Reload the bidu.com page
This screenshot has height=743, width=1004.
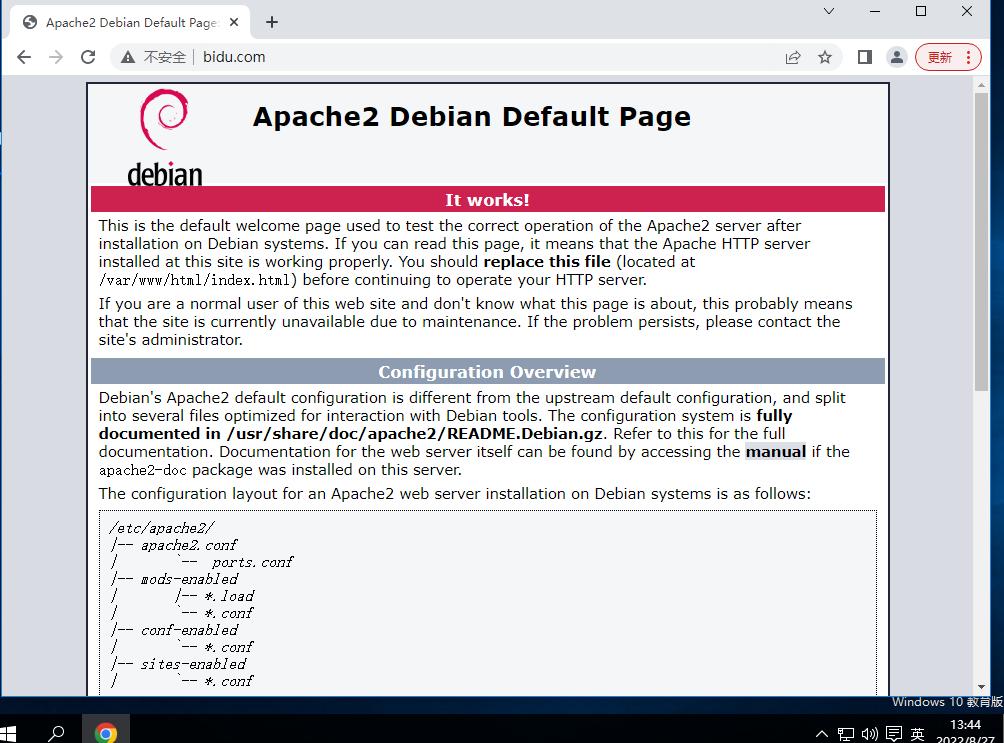pyautogui.click(x=88, y=57)
